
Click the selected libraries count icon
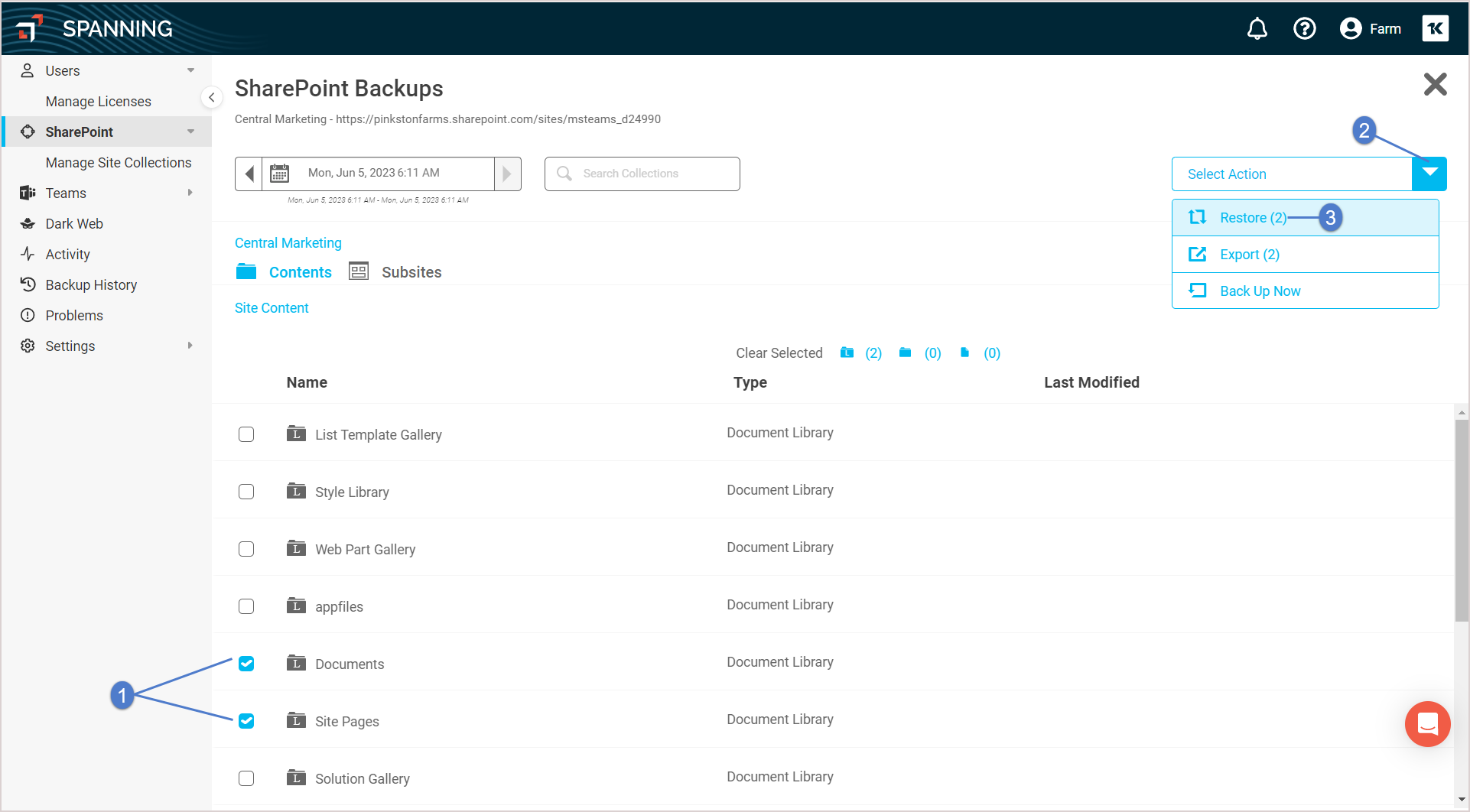pyautogui.click(x=847, y=352)
